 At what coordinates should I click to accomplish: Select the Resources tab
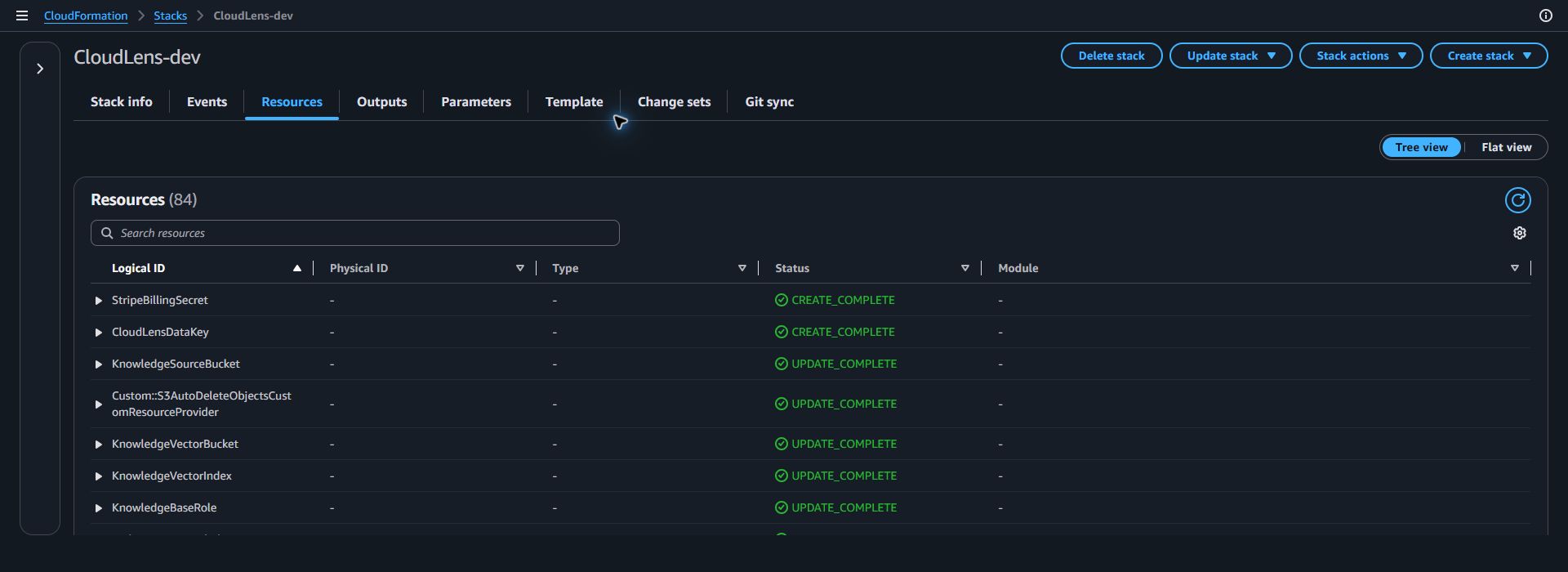point(292,102)
